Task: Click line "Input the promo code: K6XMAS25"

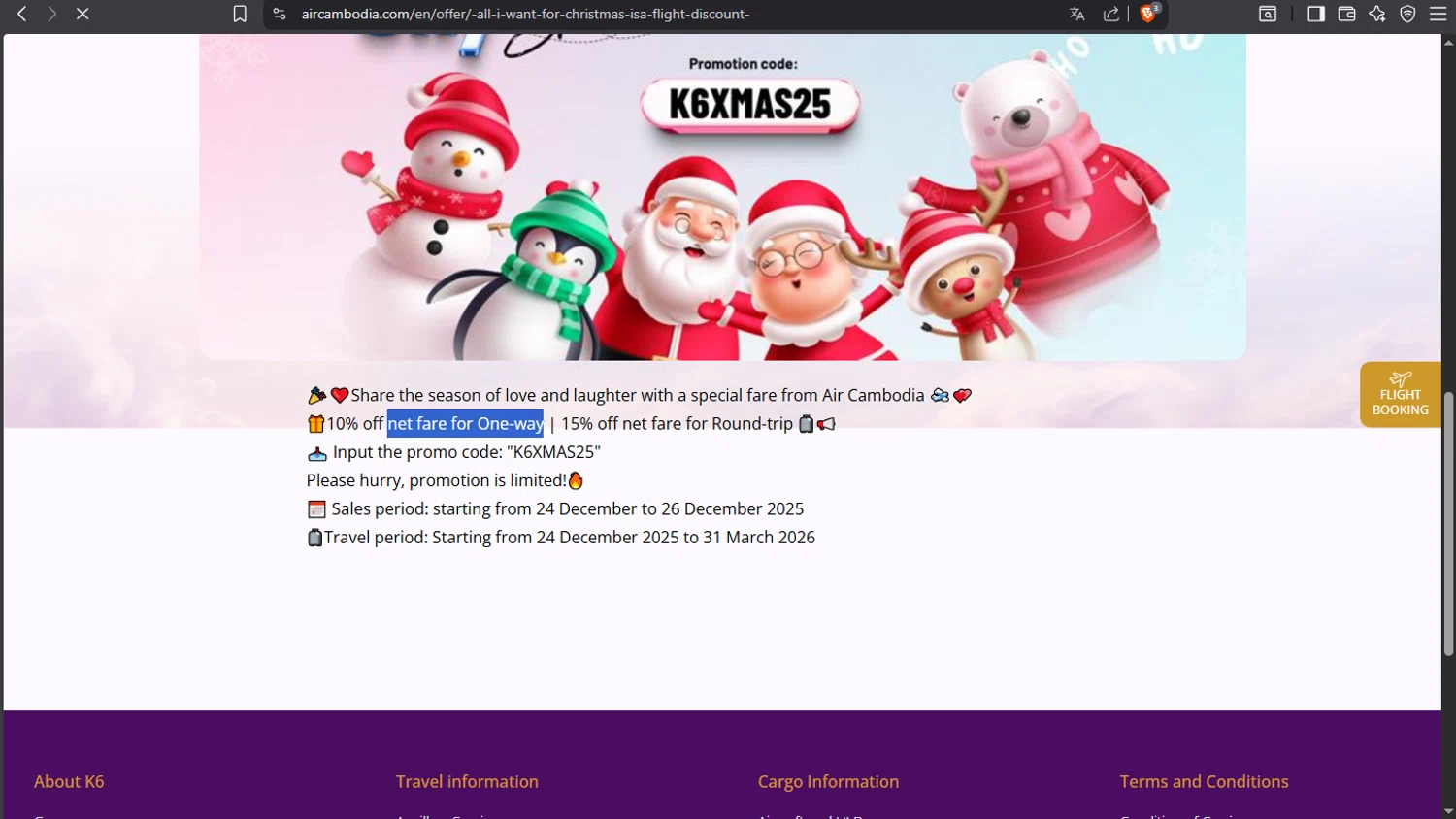Action: point(453,452)
